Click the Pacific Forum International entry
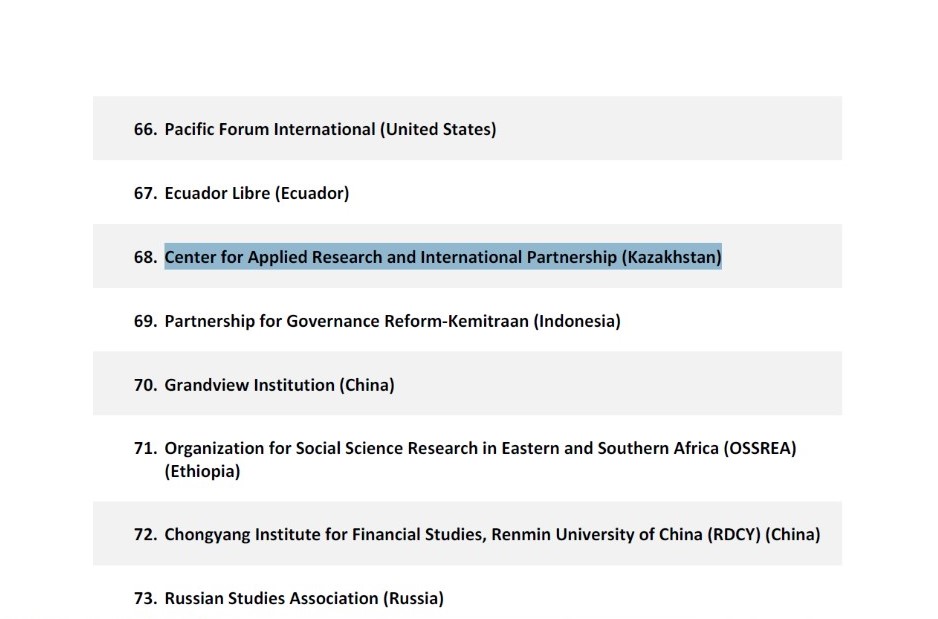938x619 pixels. [x=330, y=129]
